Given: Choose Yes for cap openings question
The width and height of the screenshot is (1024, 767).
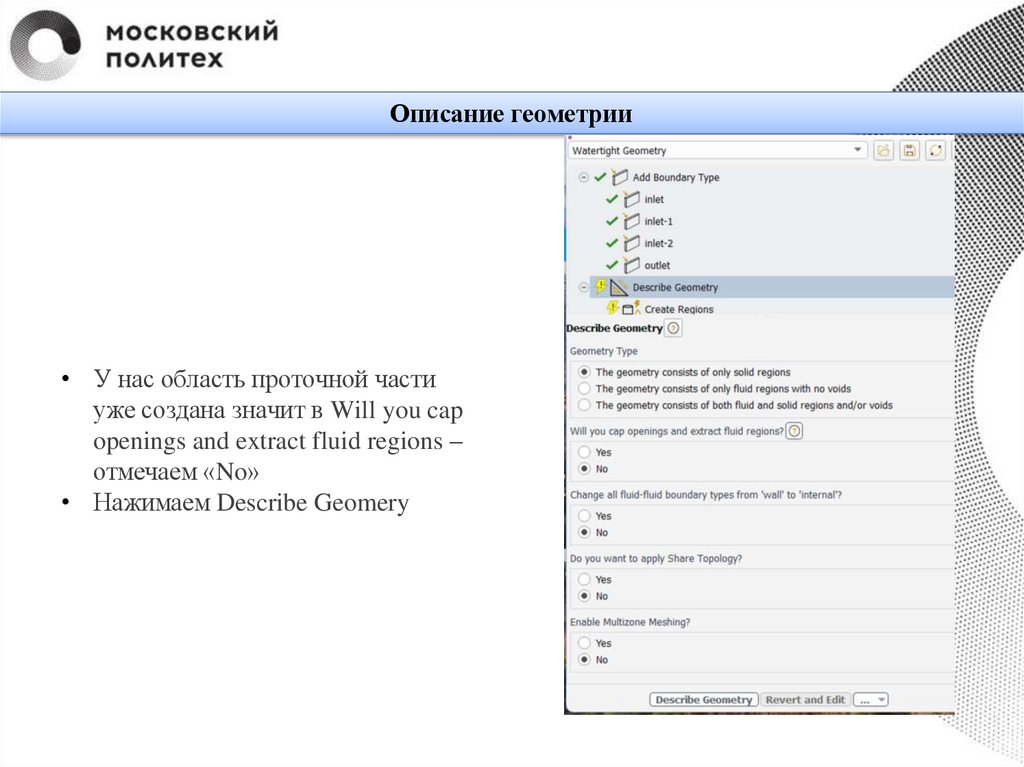Looking at the screenshot, I should pyautogui.click(x=584, y=452).
